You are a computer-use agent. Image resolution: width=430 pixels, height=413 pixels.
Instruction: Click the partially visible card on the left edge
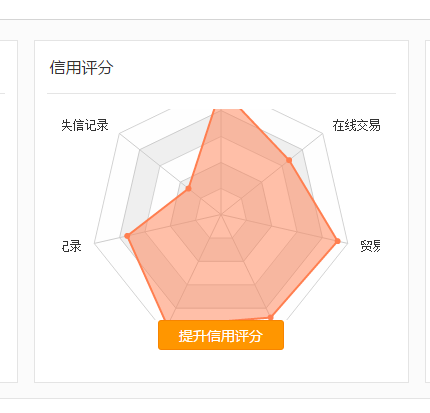pos(9,212)
